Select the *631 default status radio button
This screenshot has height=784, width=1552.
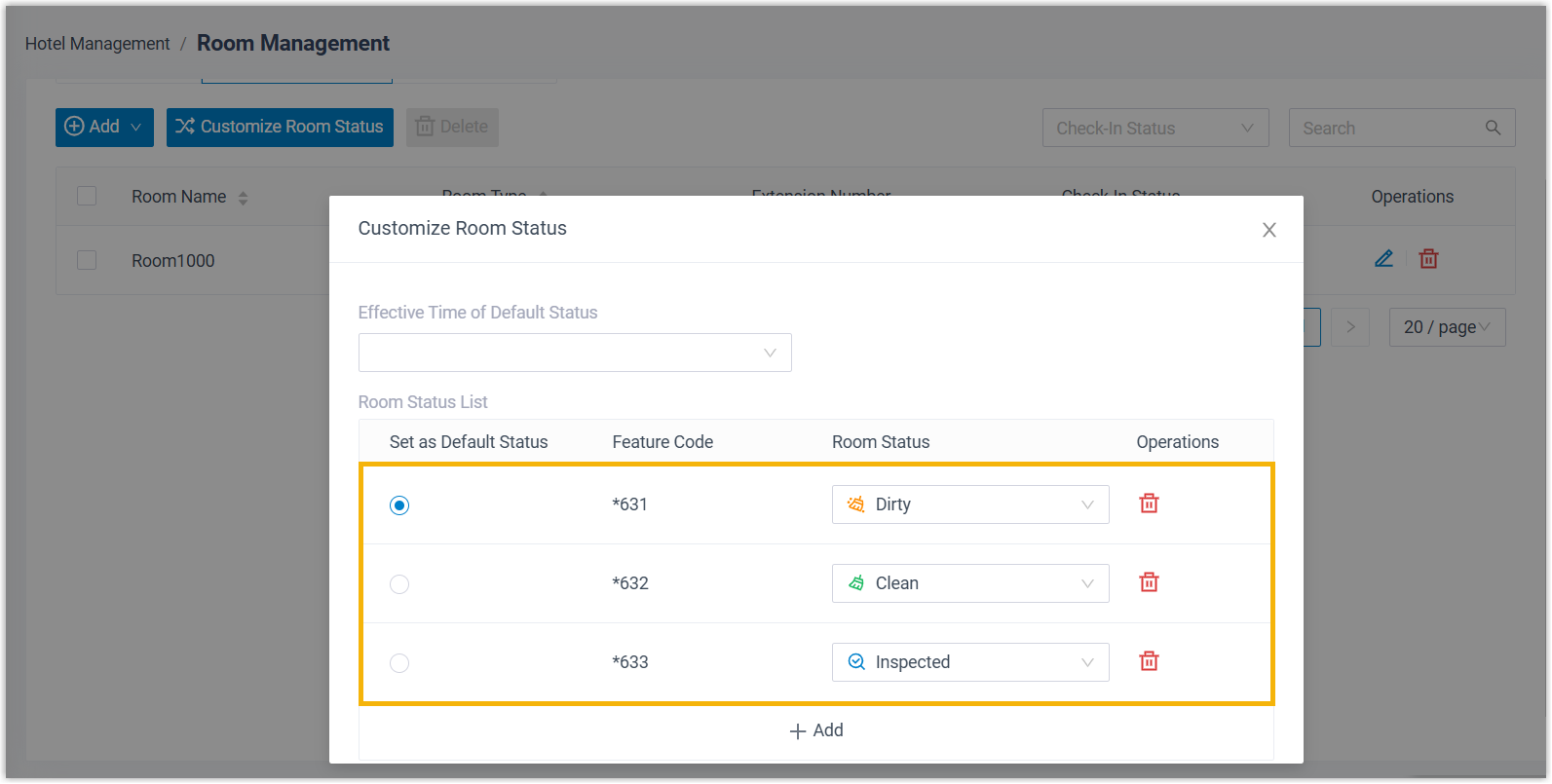pos(399,505)
